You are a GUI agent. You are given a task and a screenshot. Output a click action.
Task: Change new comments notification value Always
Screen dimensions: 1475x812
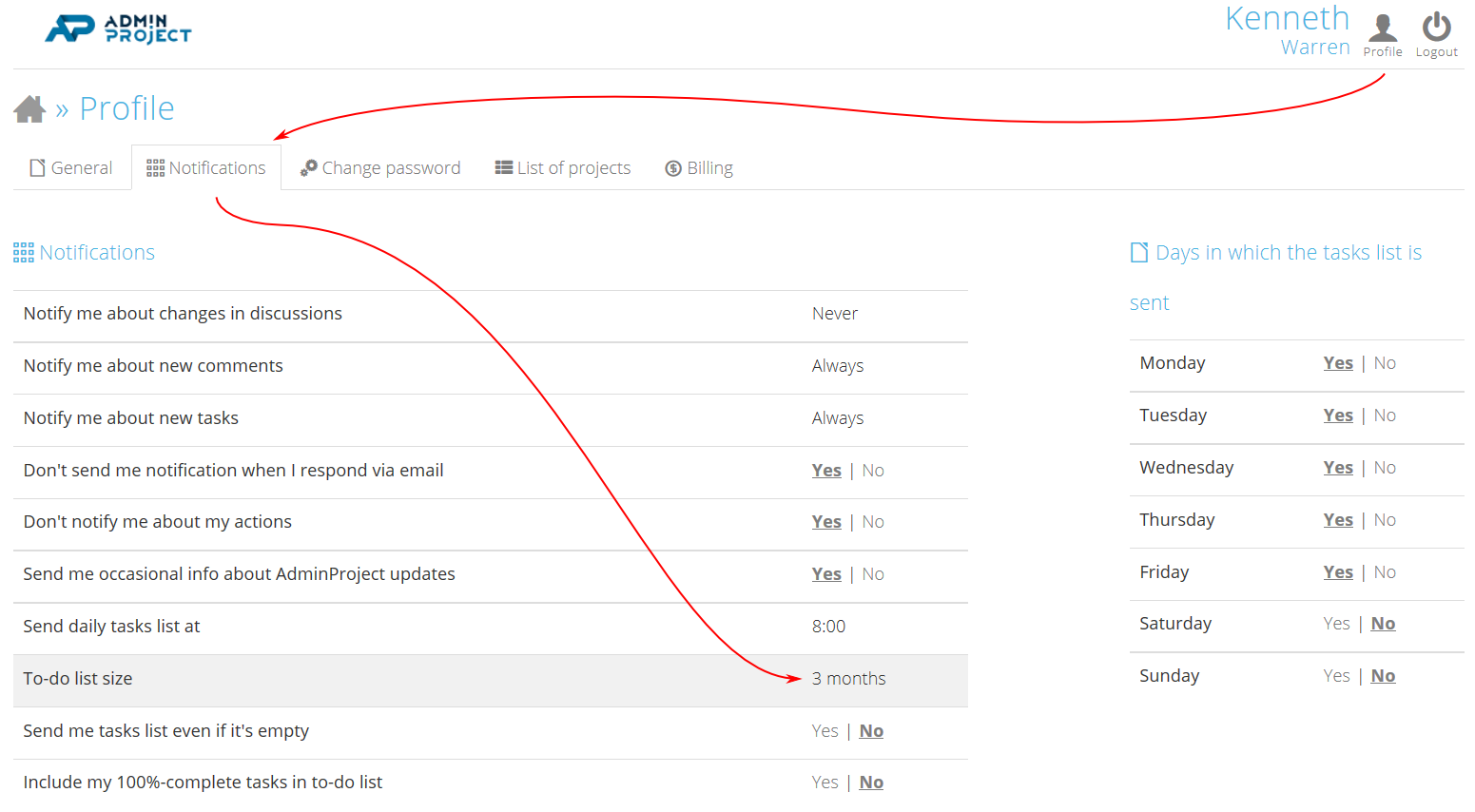click(x=838, y=366)
